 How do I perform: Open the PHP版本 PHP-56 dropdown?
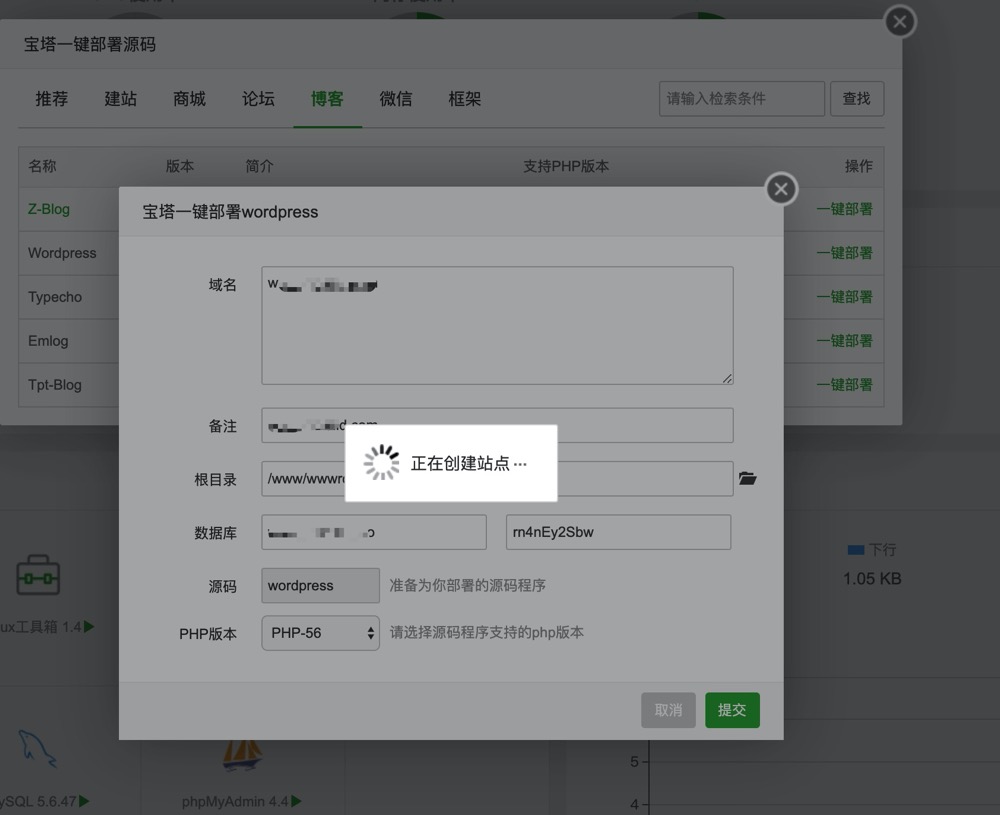click(320, 633)
